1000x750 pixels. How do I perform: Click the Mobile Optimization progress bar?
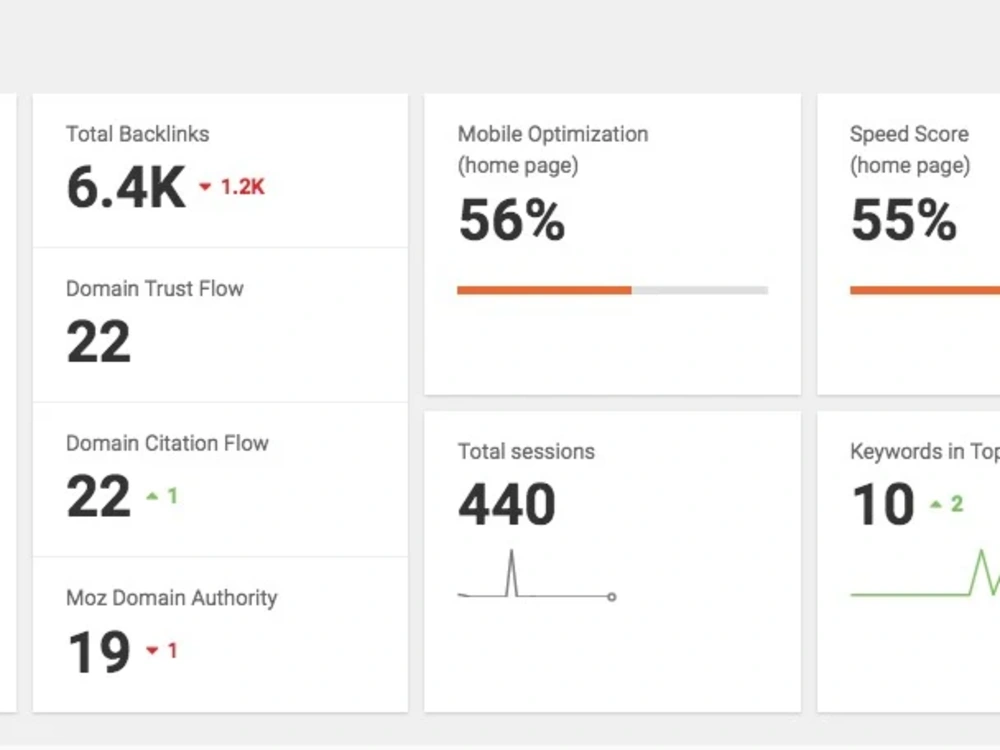point(612,290)
